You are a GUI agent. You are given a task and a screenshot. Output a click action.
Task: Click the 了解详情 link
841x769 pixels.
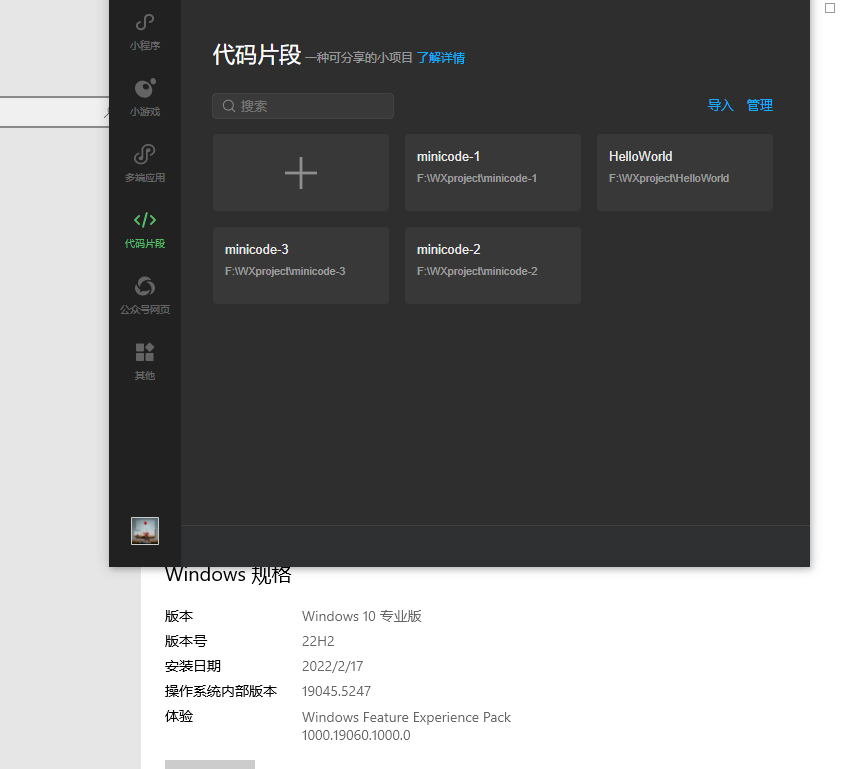[441, 58]
